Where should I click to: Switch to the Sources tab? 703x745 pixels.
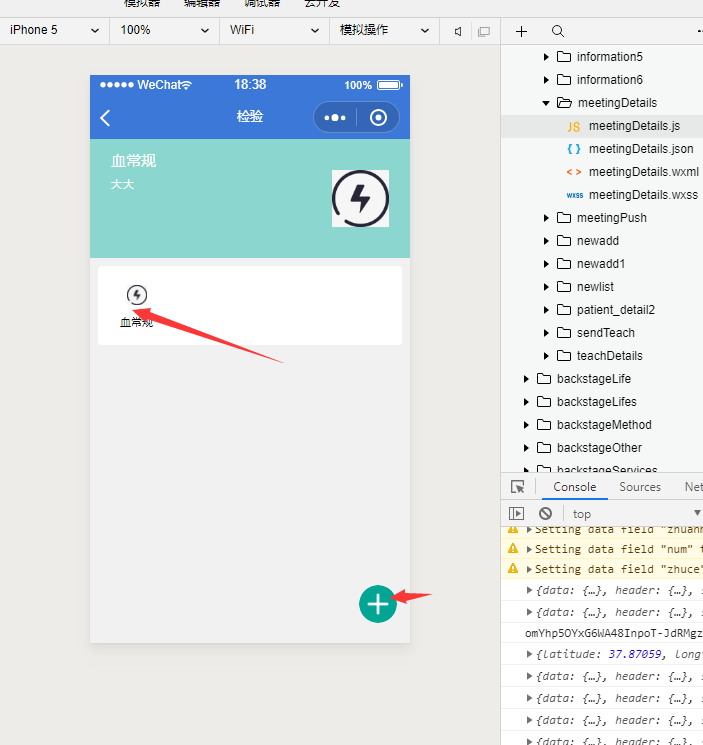(x=640, y=487)
